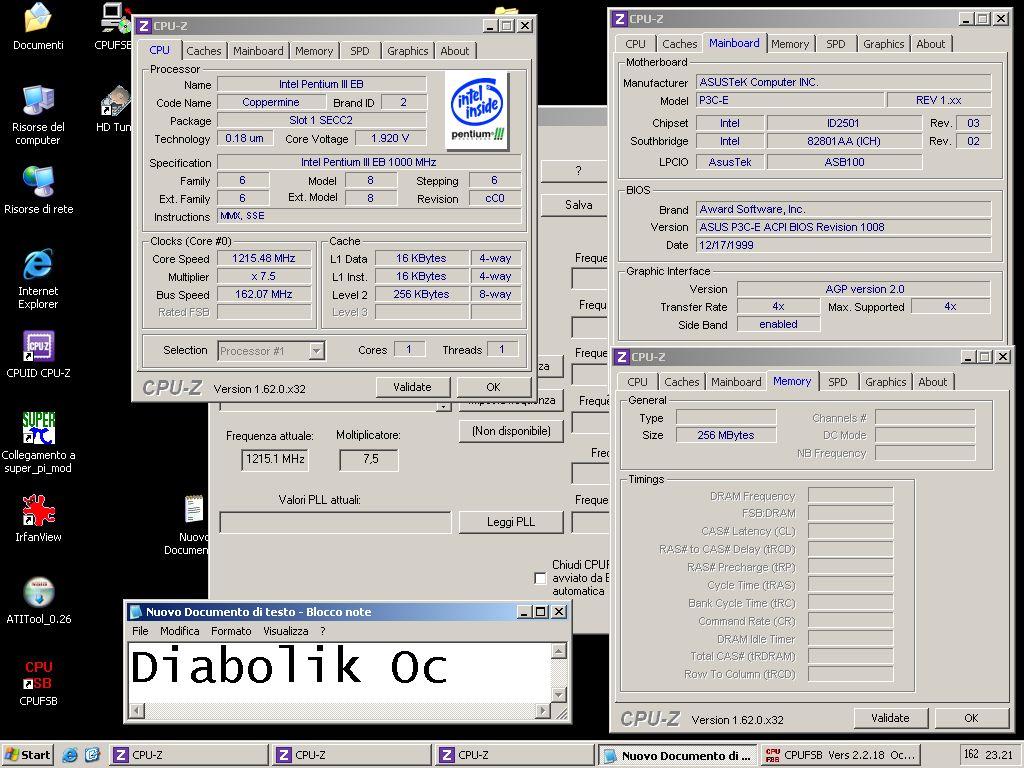Screen dimensions: 1024x768
Task: Open SPD tab in the CPU window
Action: 360,51
